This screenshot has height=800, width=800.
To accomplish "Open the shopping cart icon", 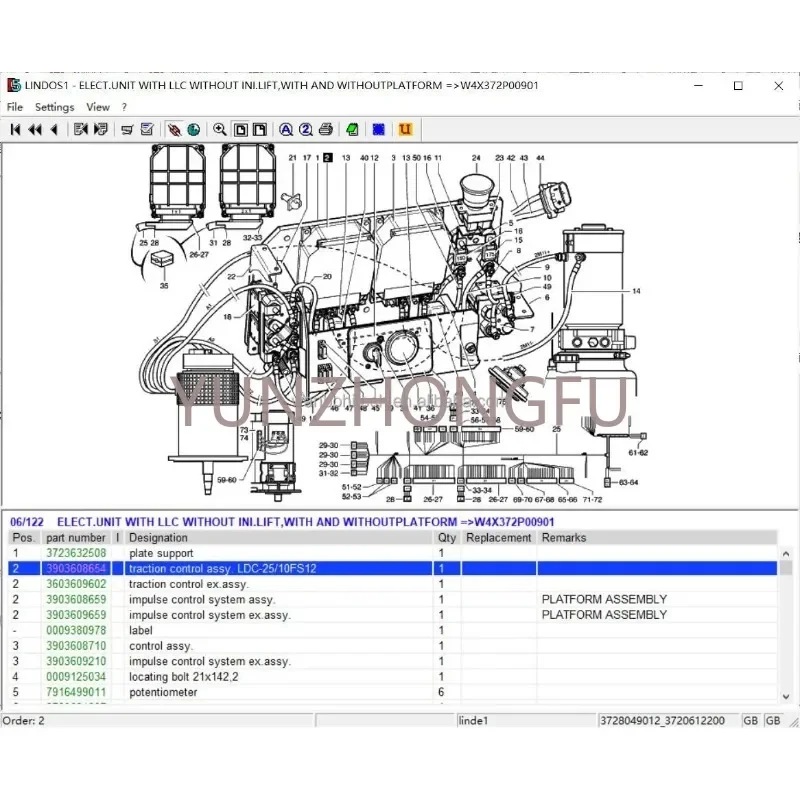I will (x=127, y=130).
